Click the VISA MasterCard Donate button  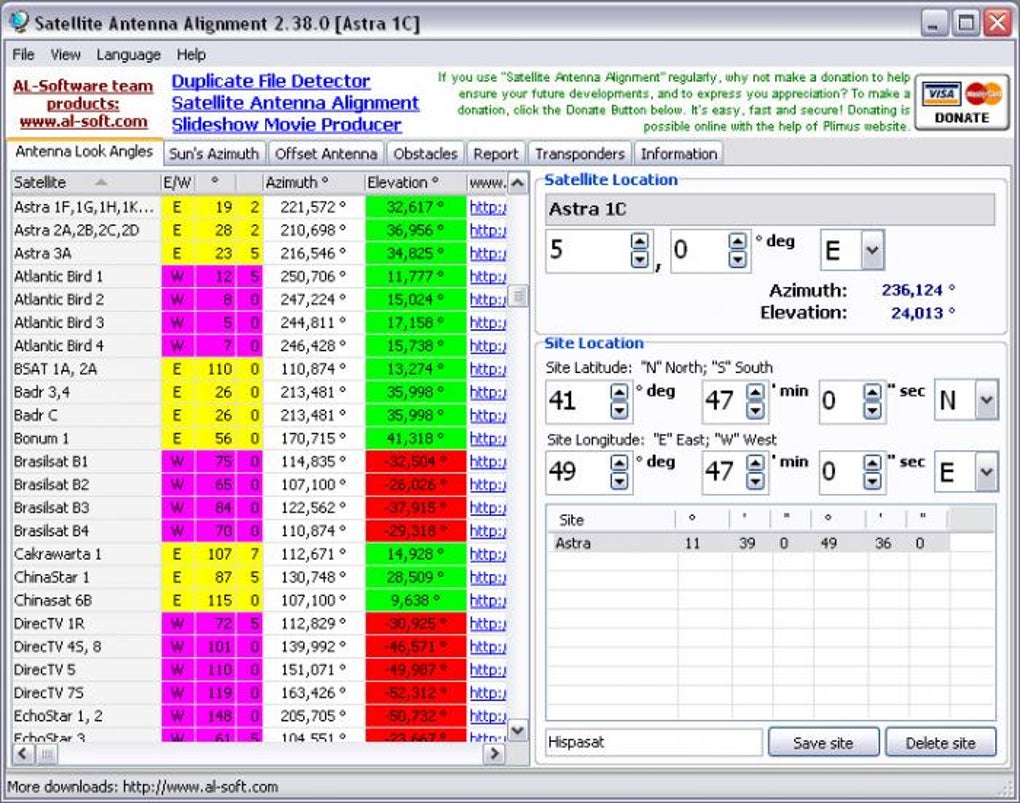[961, 103]
